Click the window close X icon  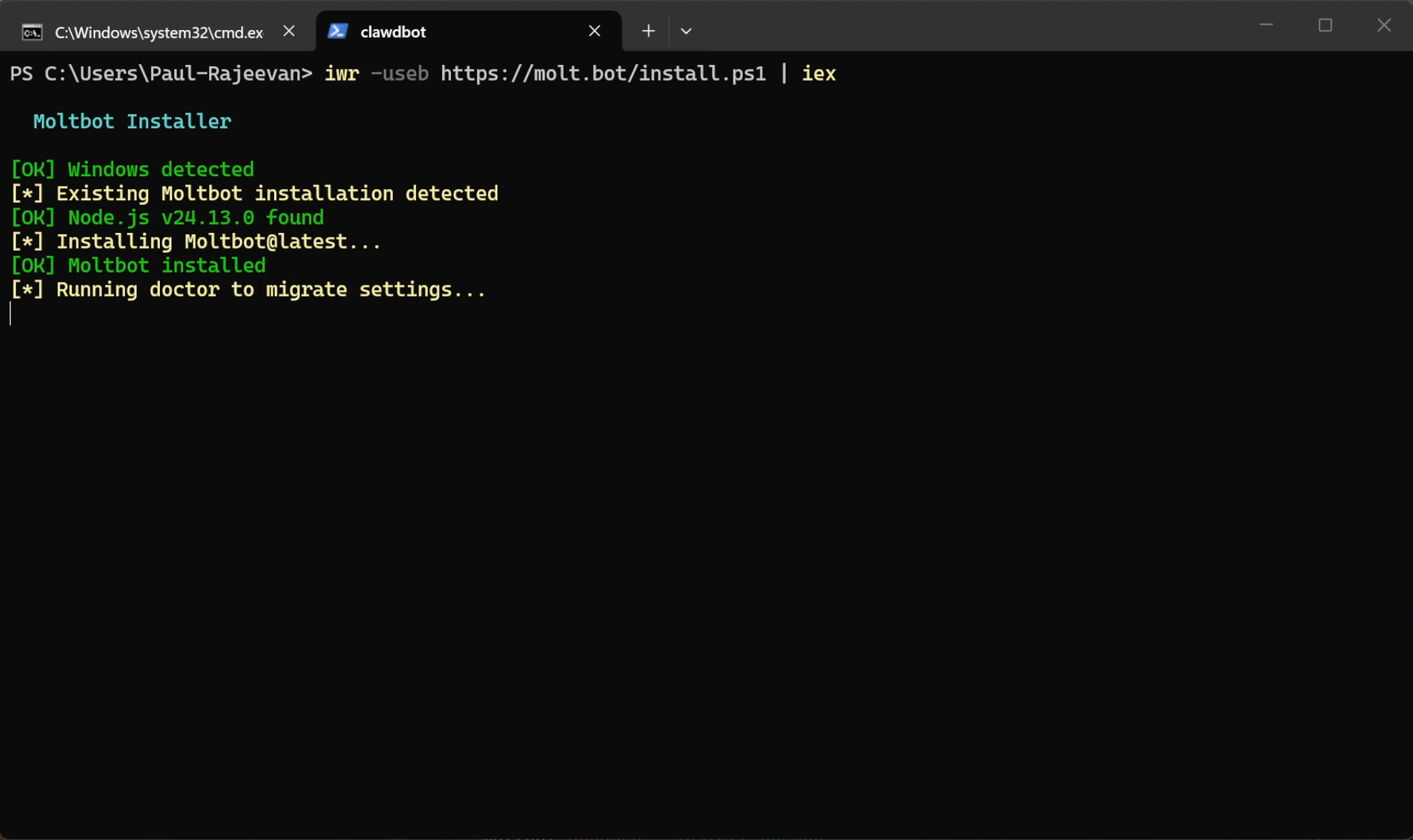pos(1384,25)
